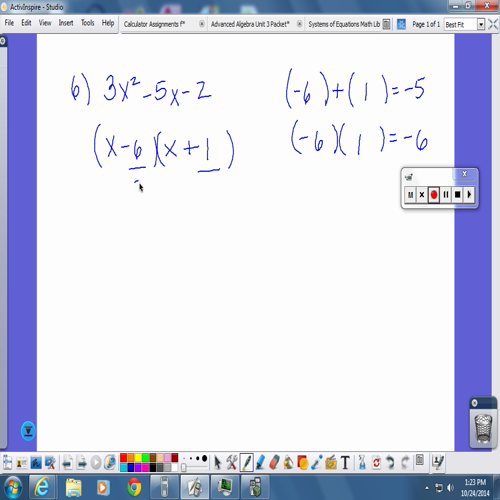Open the Edit menu
Viewport: 500px width, 500px height.
tap(26, 23)
